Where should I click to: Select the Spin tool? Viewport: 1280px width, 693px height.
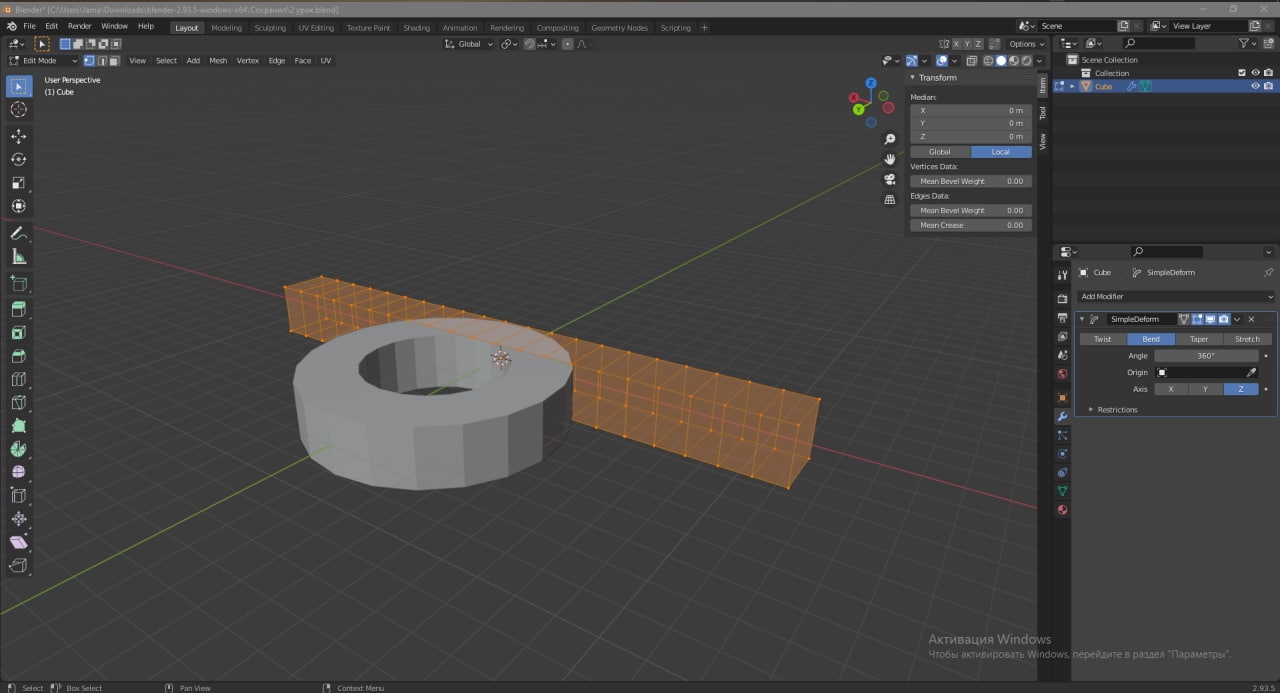[18, 449]
